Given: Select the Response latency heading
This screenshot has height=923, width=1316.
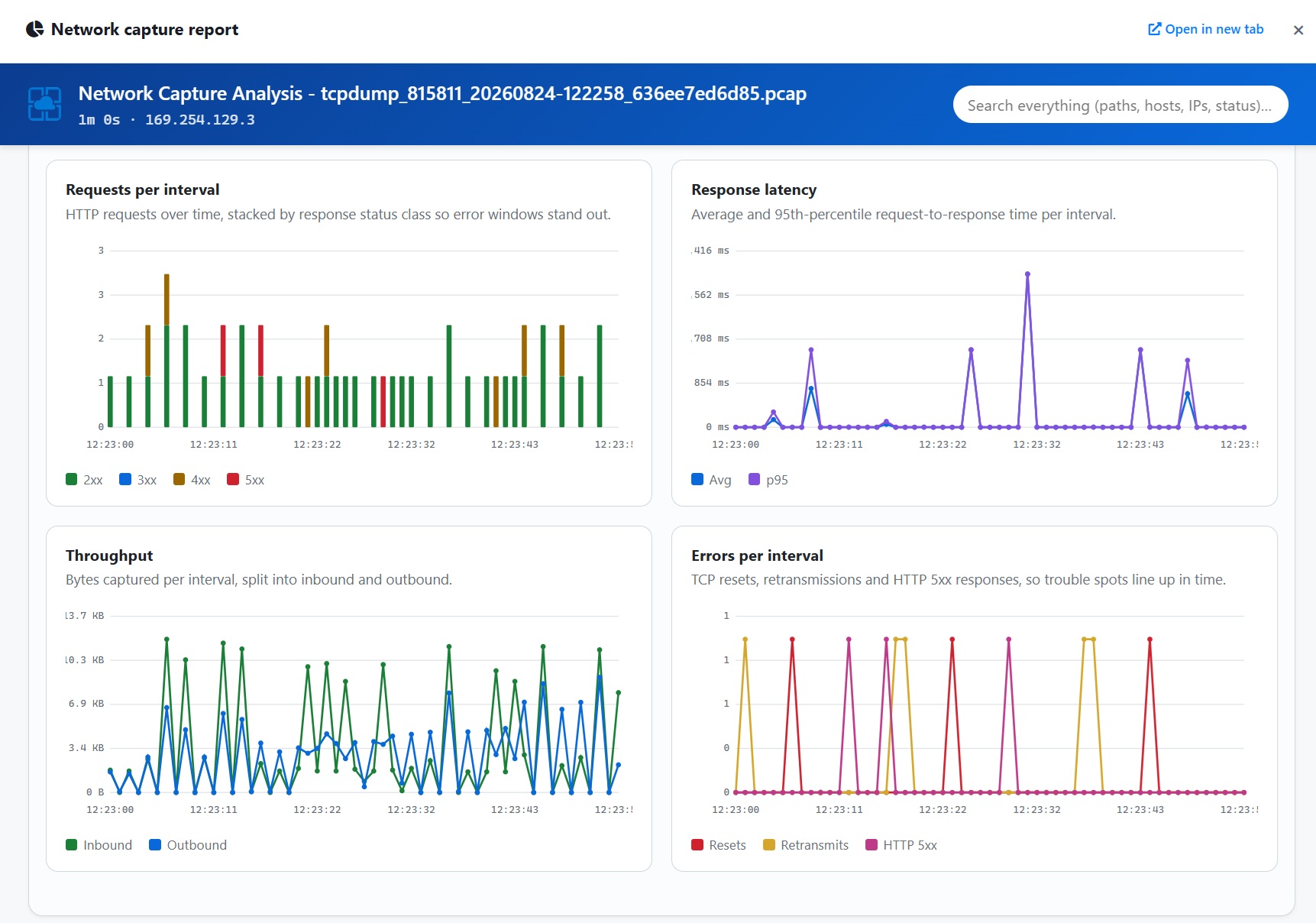Looking at the screenshot, I should tap(754, 189).
